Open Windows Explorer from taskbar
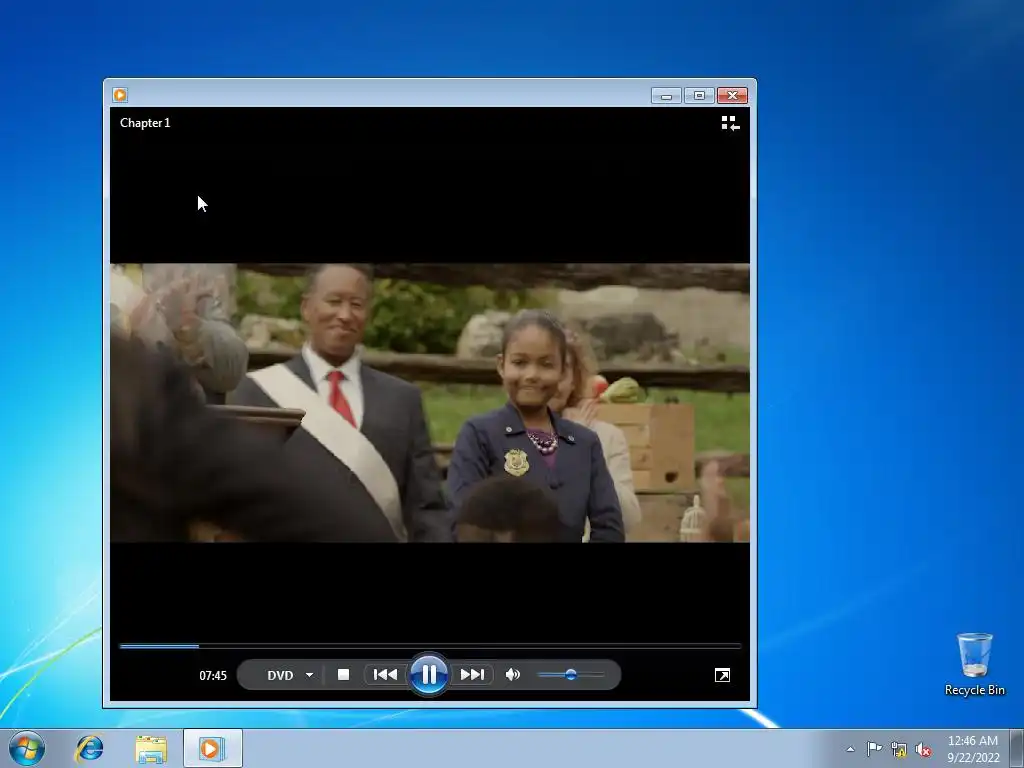Screen dimensions: 1024x768 (x=151, y=748)
